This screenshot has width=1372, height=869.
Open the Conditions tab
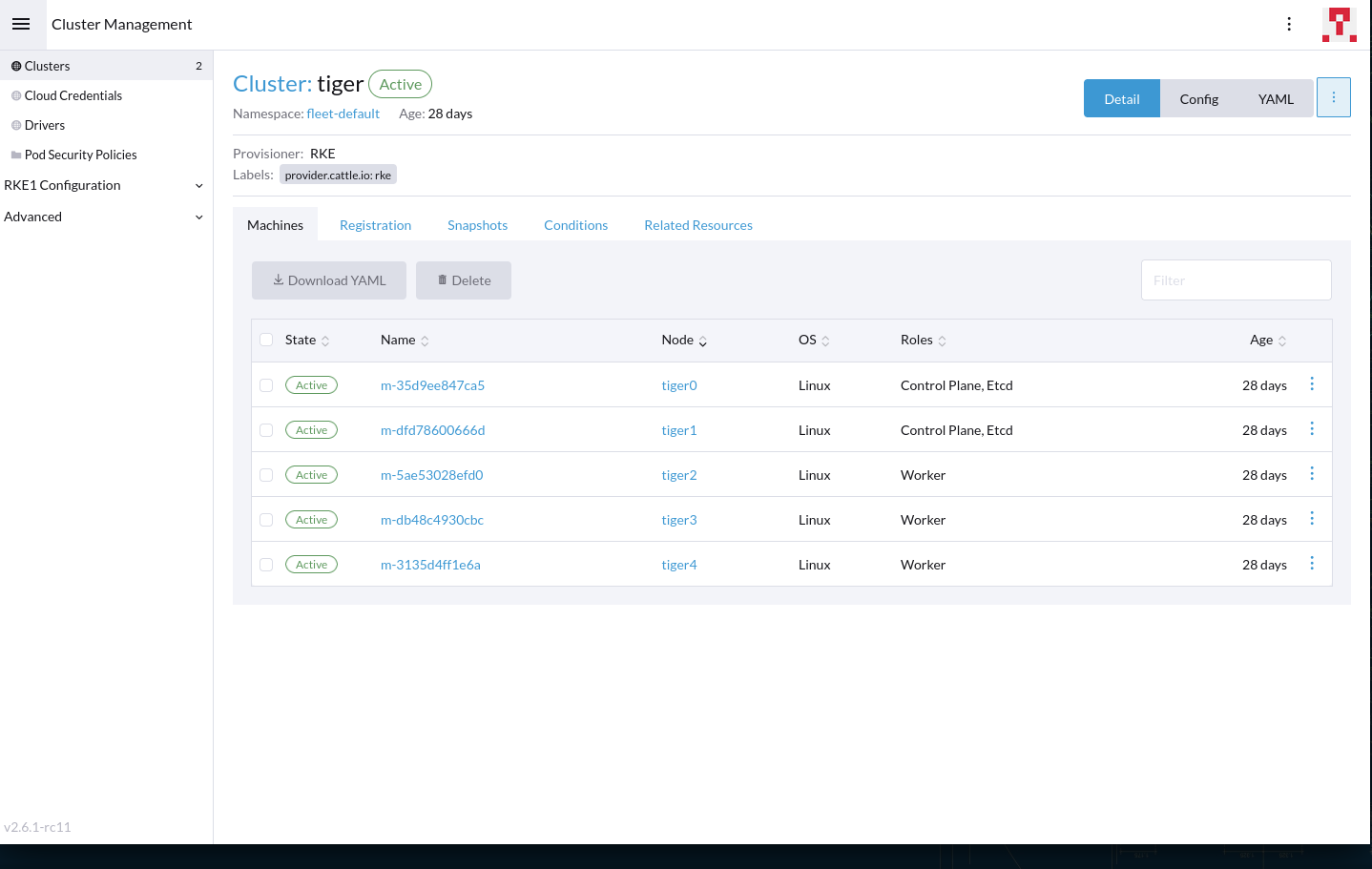(575, 225)
